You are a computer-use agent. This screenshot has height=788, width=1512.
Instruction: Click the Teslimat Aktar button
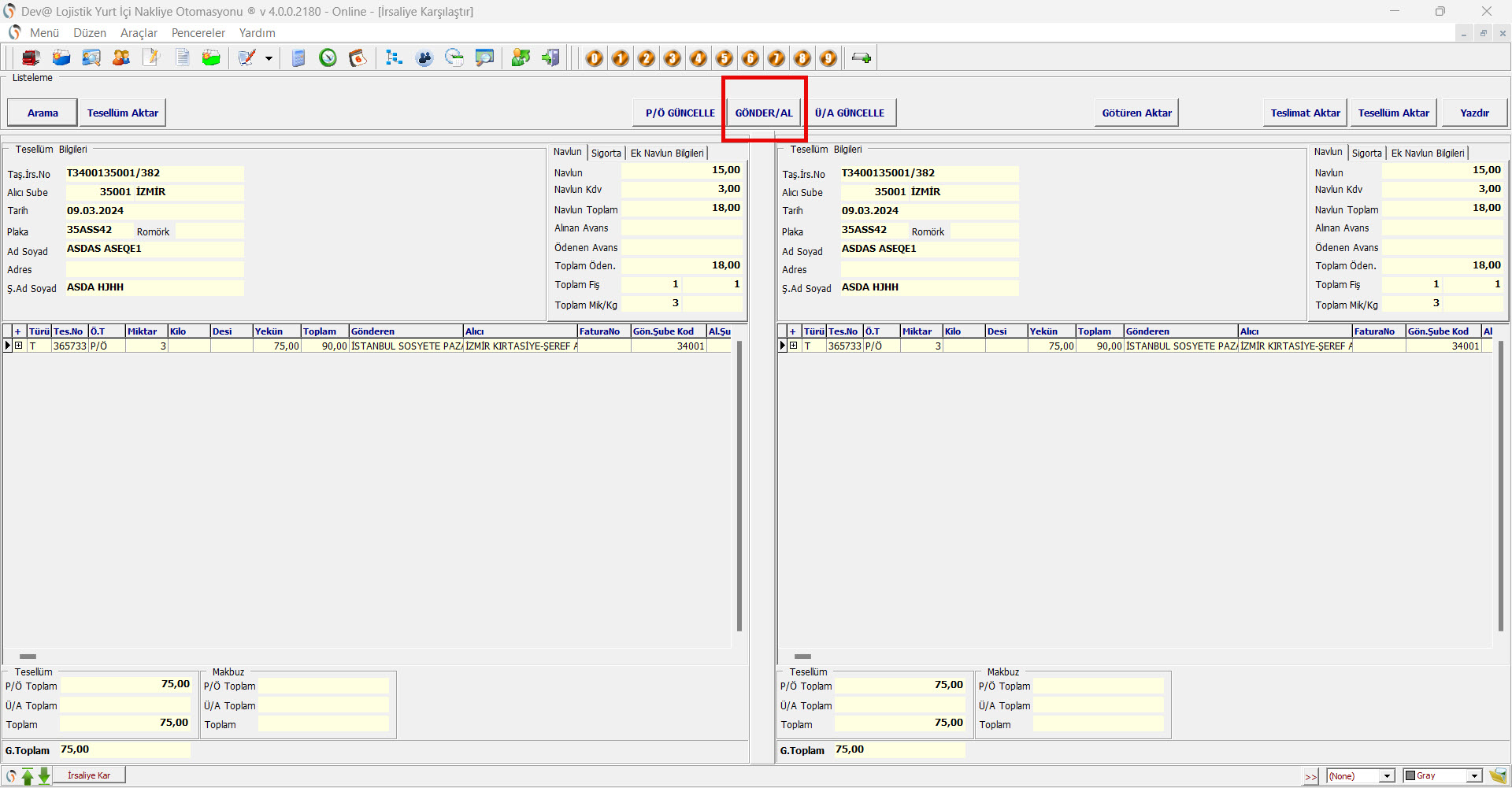pyautogui.click(x=1305, y=113)
